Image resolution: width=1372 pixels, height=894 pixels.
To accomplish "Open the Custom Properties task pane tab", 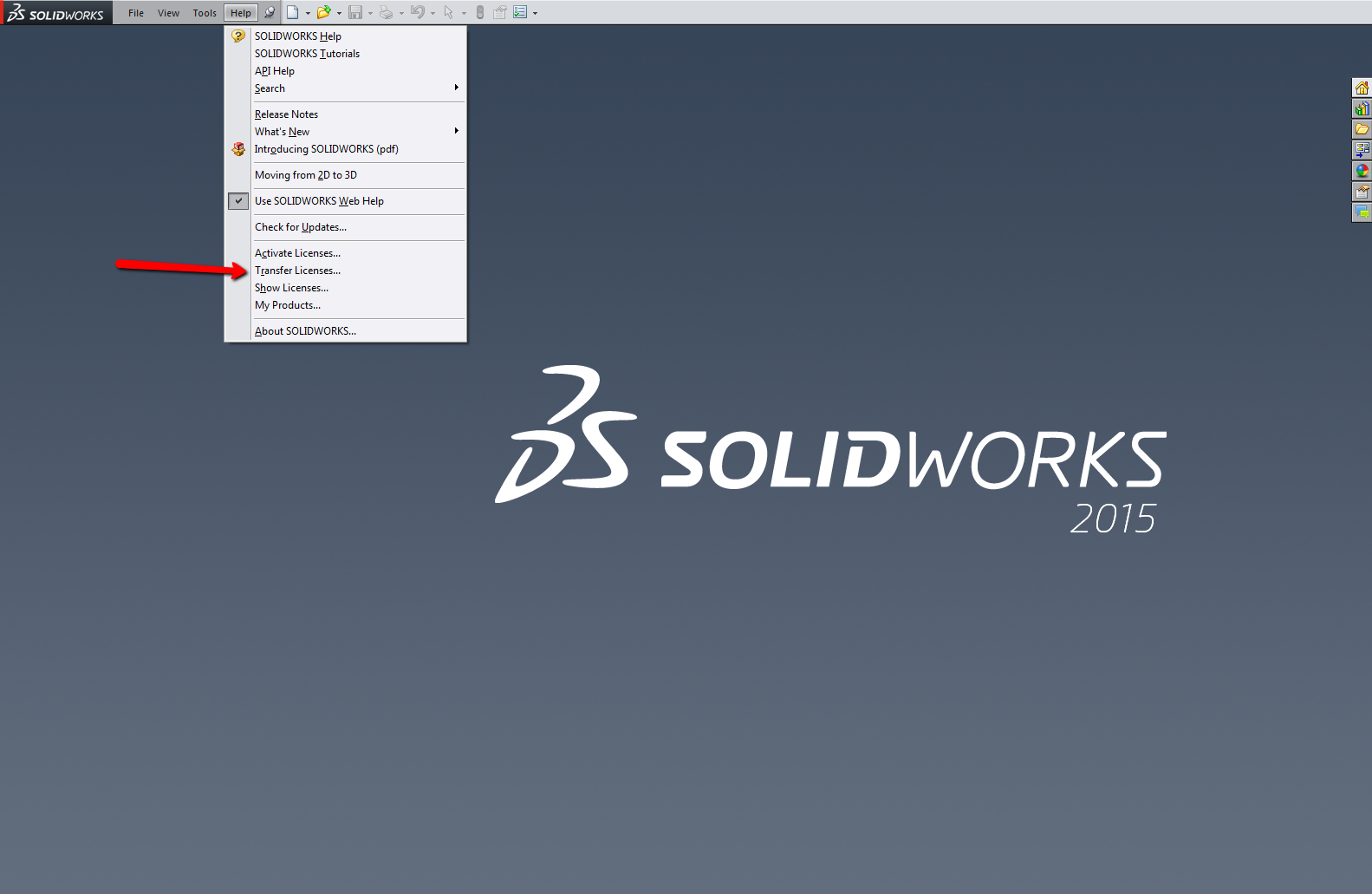I will click(x=1362, y=192).
